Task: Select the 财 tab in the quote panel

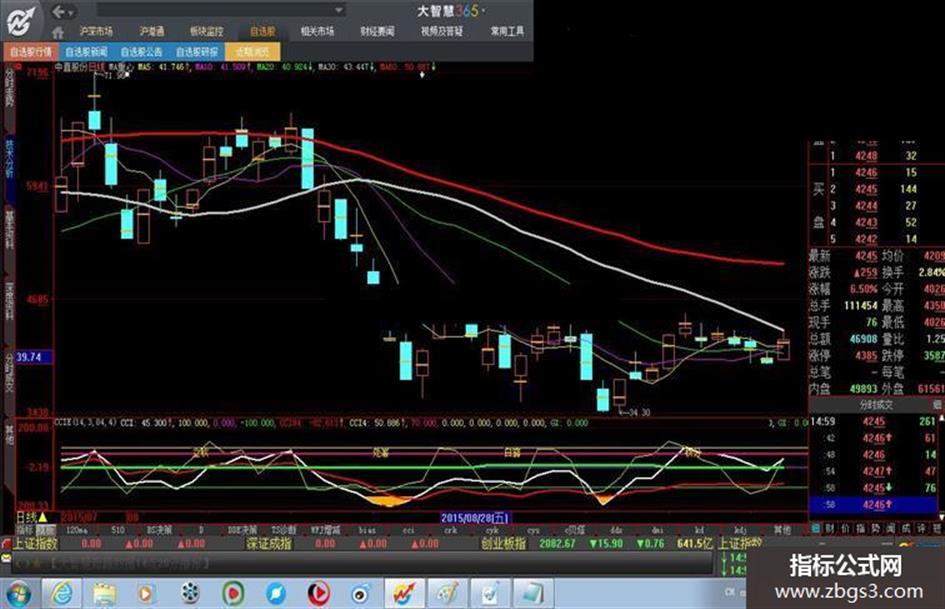Action: point(830,528)
